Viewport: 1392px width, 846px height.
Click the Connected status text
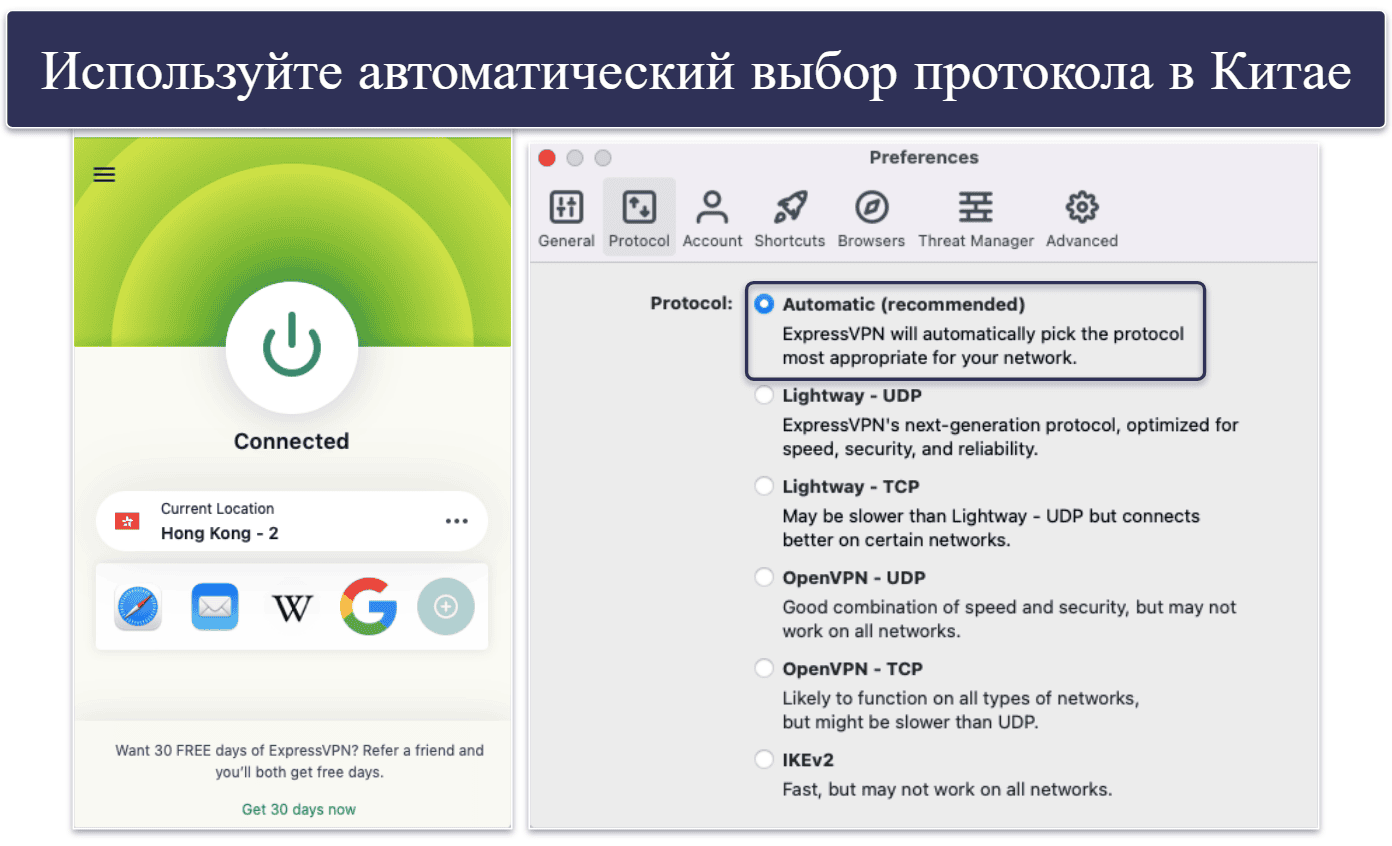click(x=292, y=441)
